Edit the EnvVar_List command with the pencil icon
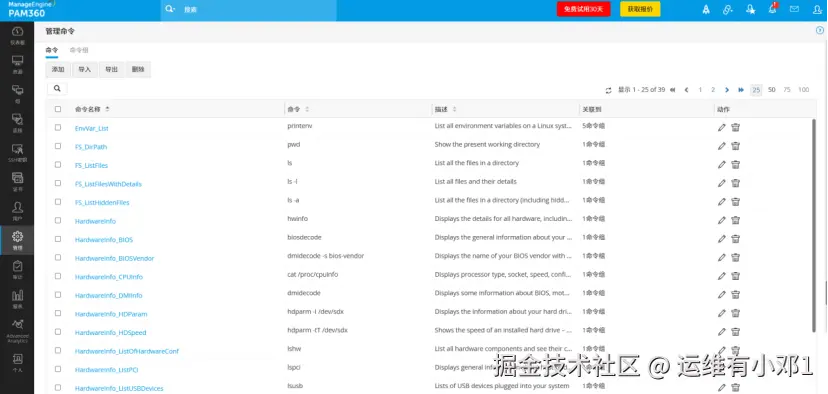Viewport: 828px width, 394px height. tap(722, 127)
